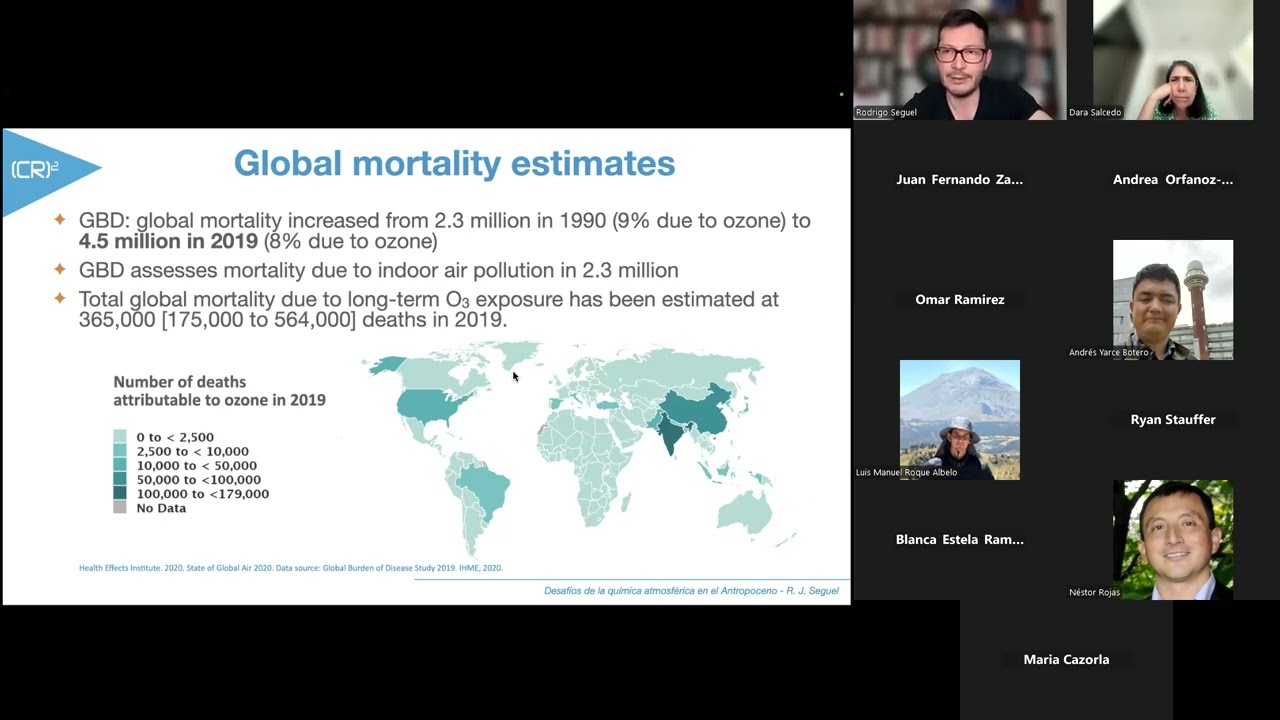This screenshot has width=1280, height=720.
Task: Click the '0 to < 2,500' legend swatch
Action: 120,437
